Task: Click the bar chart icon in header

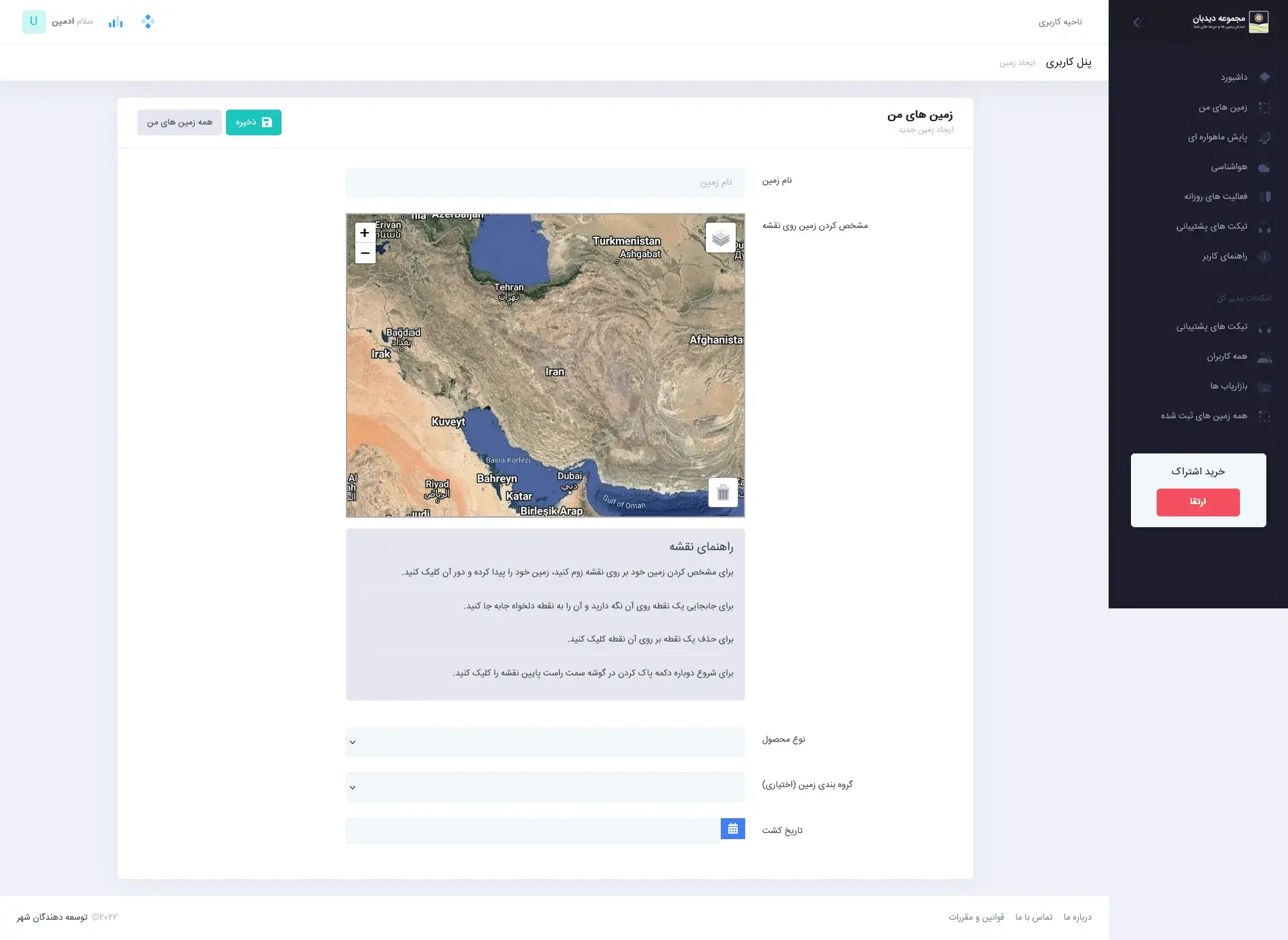Action: coord(116,22)
